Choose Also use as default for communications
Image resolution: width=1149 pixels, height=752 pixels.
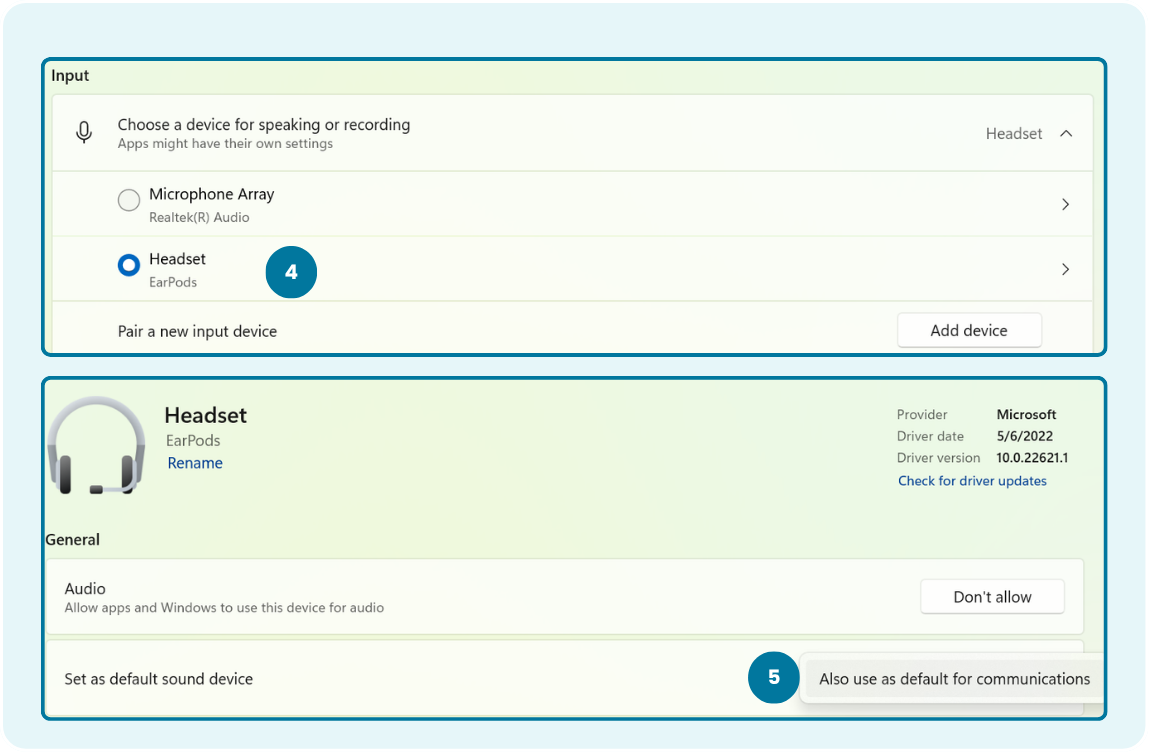click(x=954, y=679)
